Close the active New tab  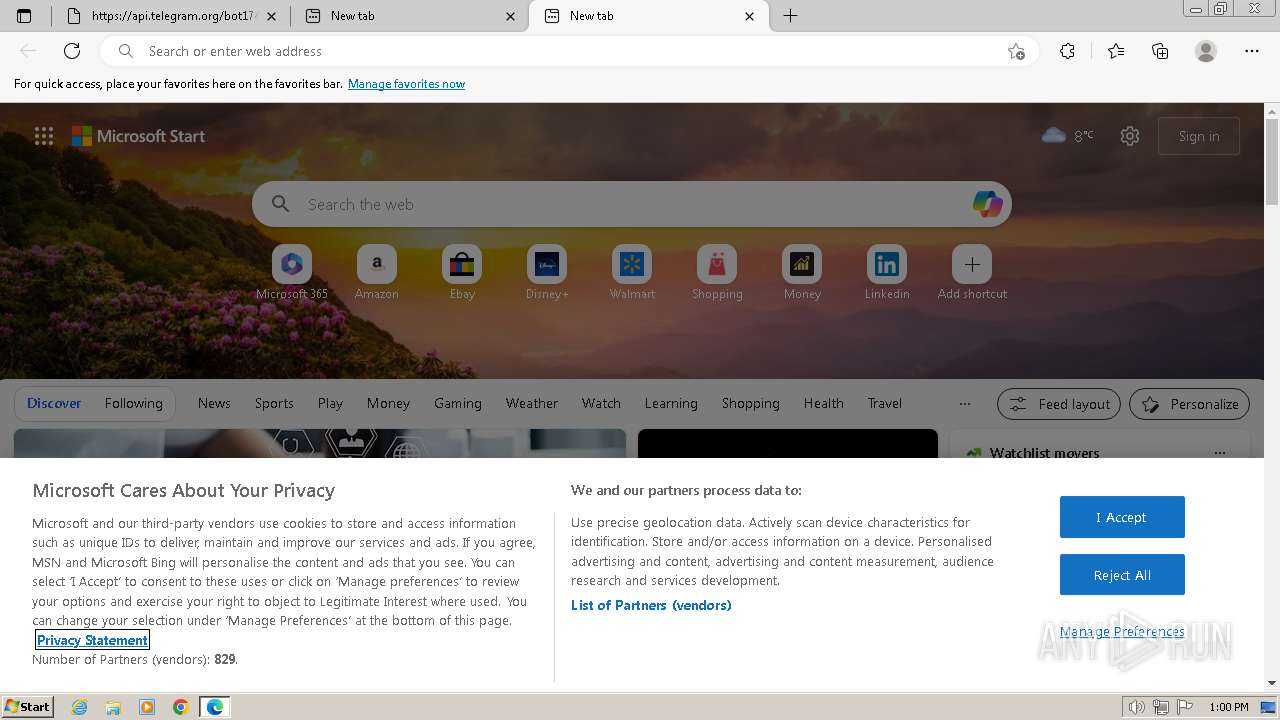click(750, 16)
